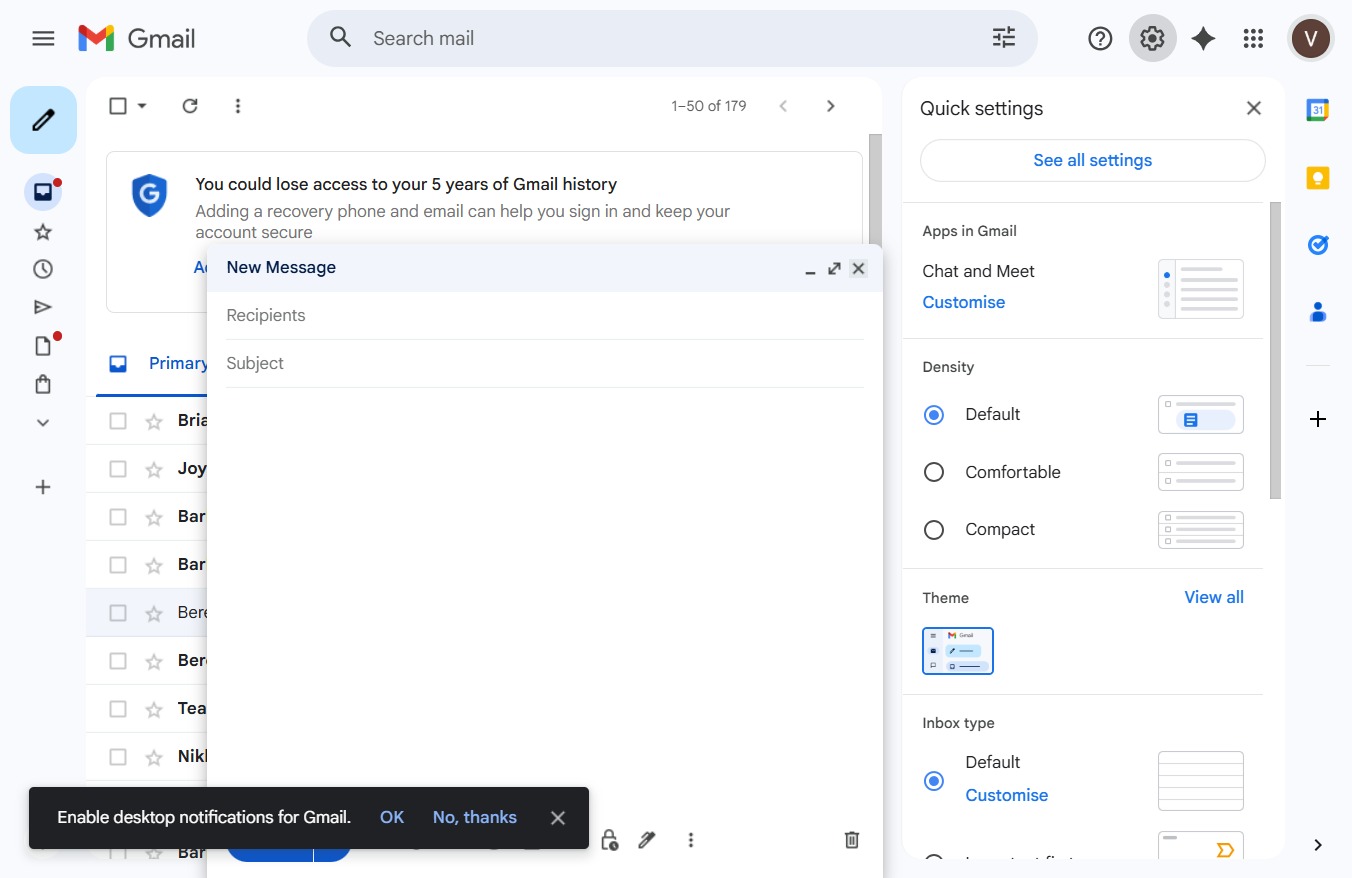Open the select-all dropdown arrow
This screenshot has height=878, width=1352.
click(x=142, y=106)
